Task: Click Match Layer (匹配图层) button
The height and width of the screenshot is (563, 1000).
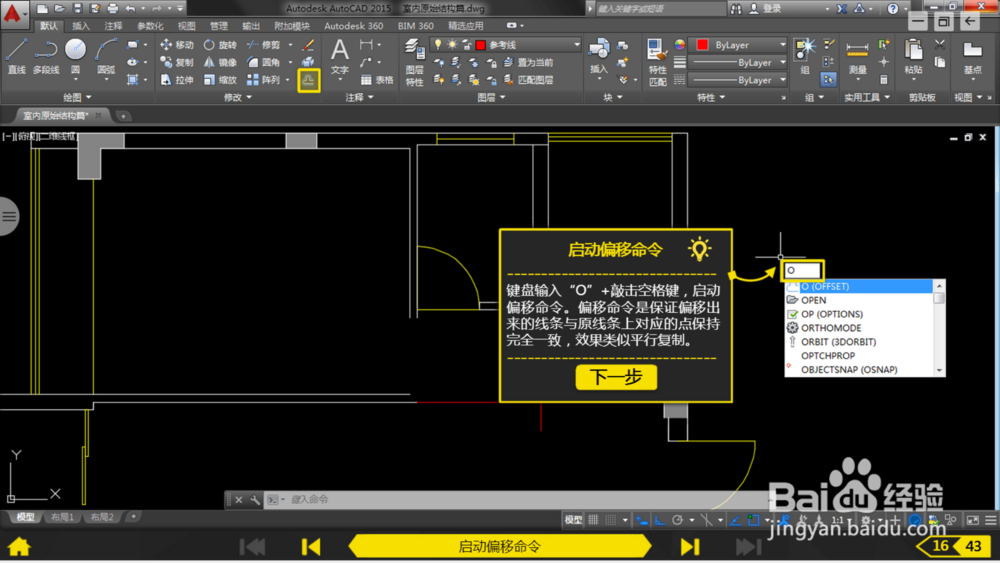Action: (529, 80)
